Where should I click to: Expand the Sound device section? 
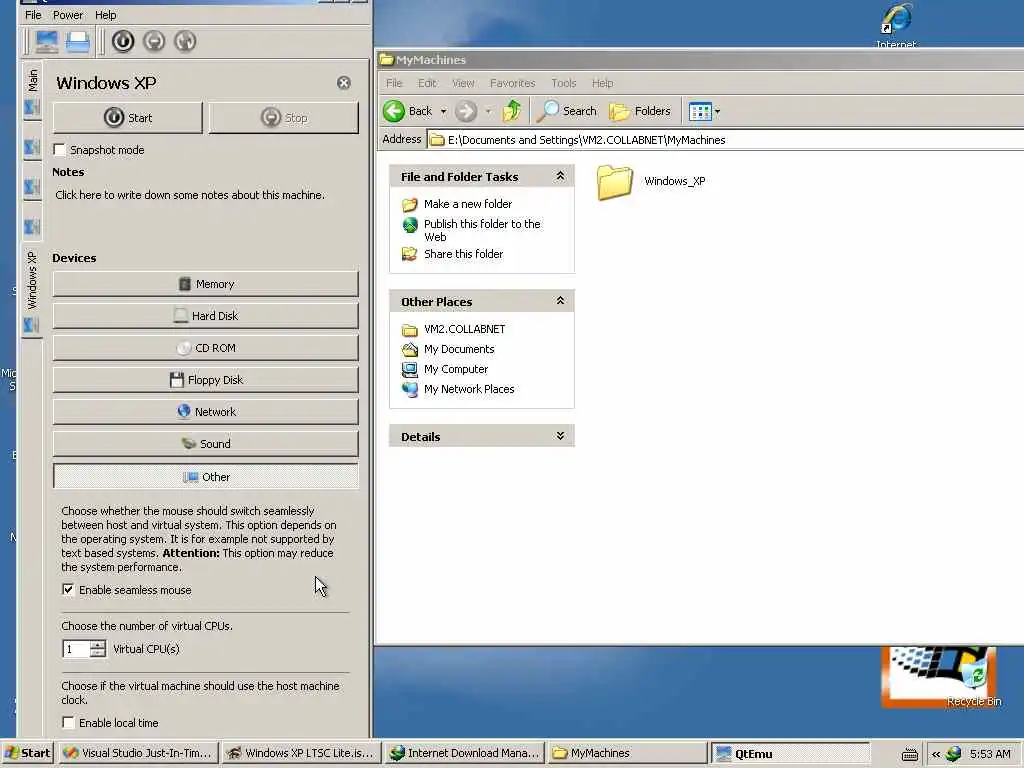click(x=206, y=444)
